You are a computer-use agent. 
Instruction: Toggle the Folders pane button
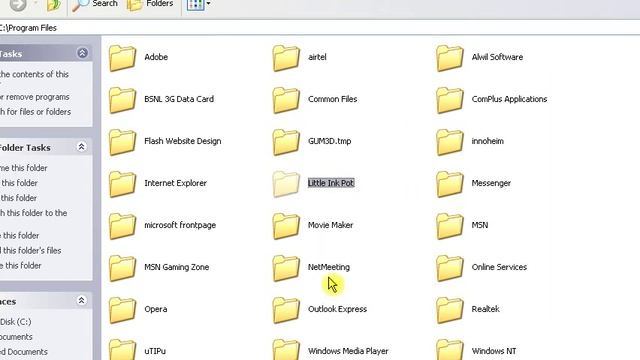point(150,5)
